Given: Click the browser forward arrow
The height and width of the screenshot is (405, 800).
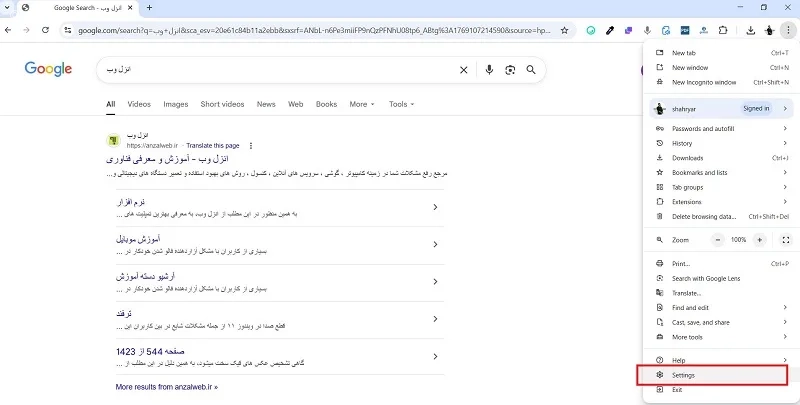Looking at the screenshot, I should (x=27, y=30).
